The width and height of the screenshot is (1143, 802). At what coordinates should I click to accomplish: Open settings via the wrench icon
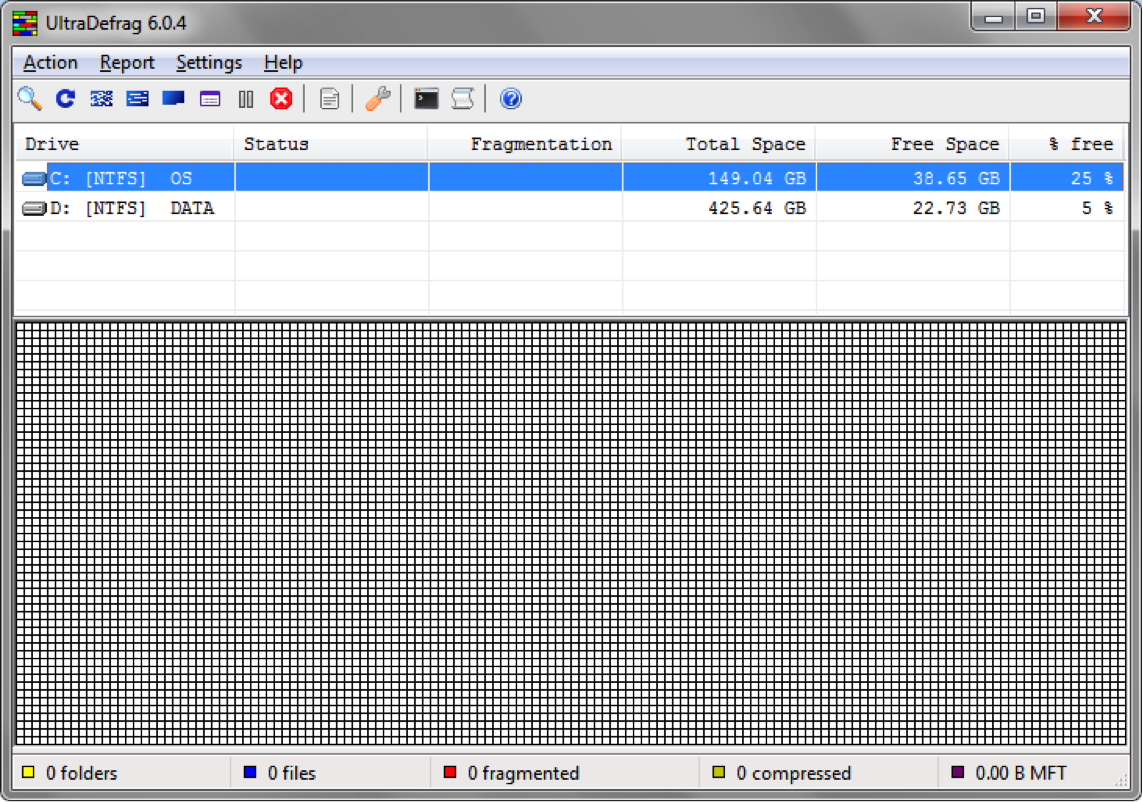pyautogui.click(x=378, y=98)
